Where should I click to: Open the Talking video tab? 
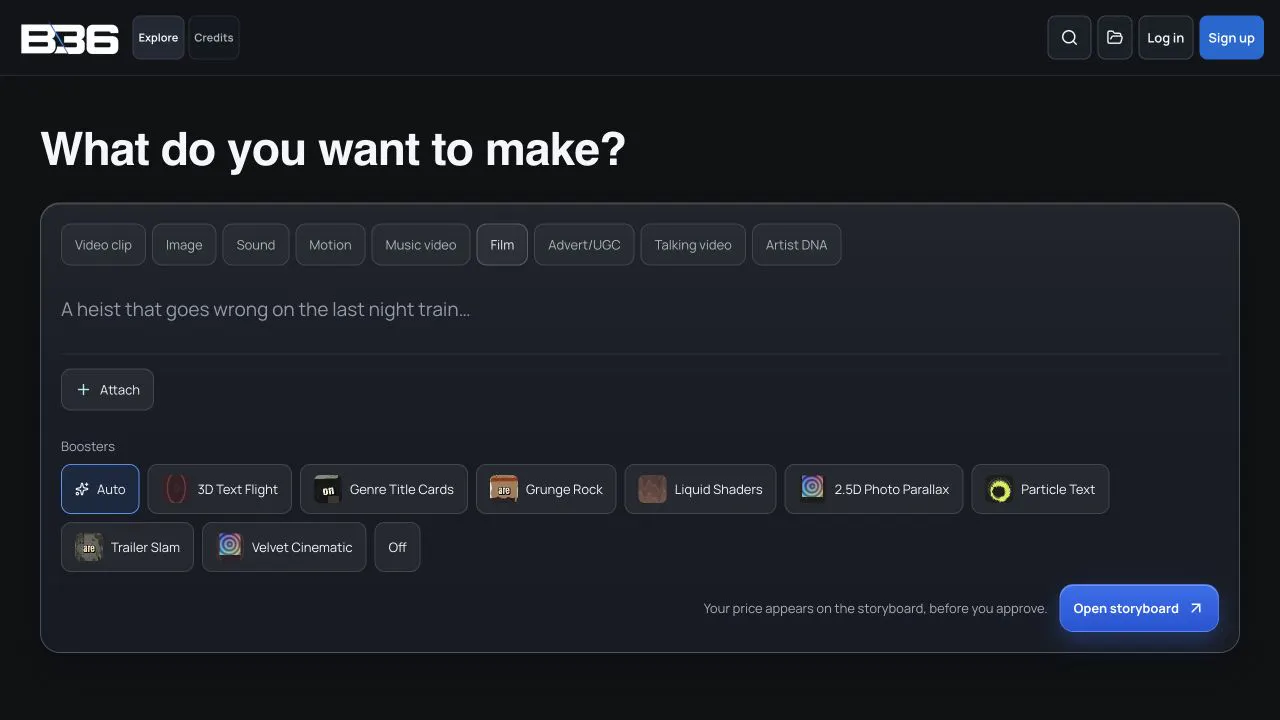pos(693,245)
